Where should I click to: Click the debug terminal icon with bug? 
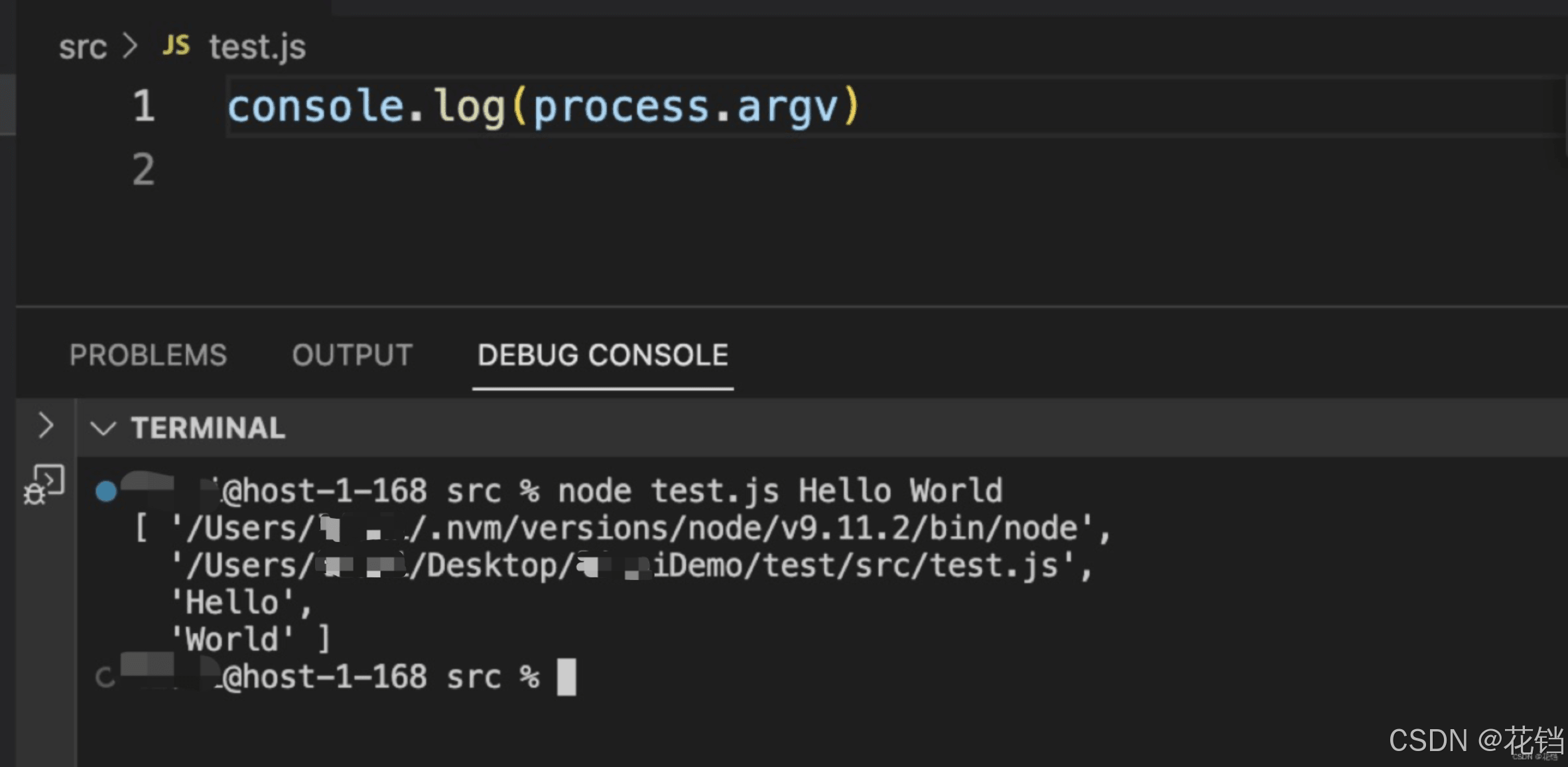44,484
